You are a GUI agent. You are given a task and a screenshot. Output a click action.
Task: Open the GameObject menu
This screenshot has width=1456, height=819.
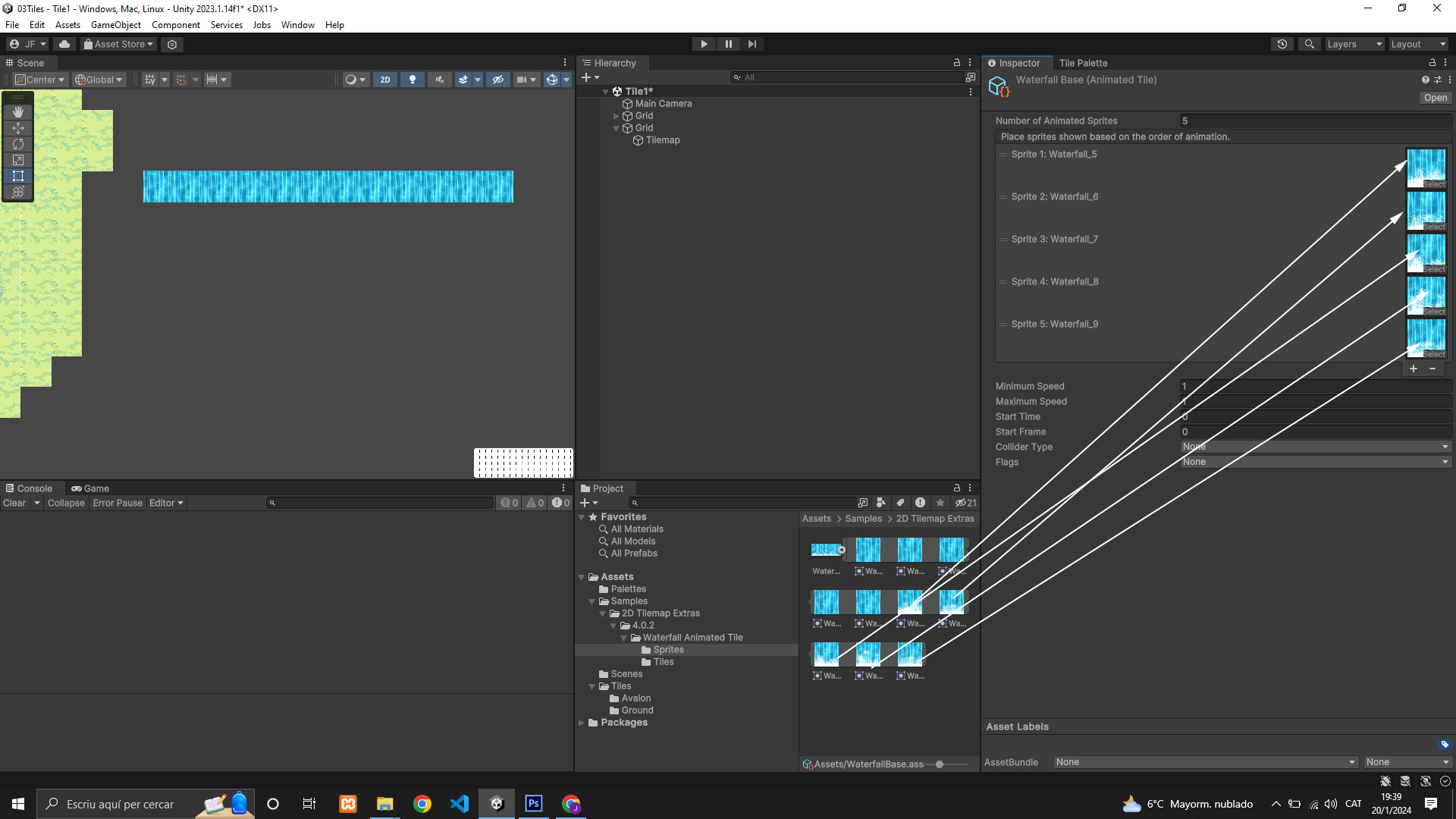[x=115, y=25]
